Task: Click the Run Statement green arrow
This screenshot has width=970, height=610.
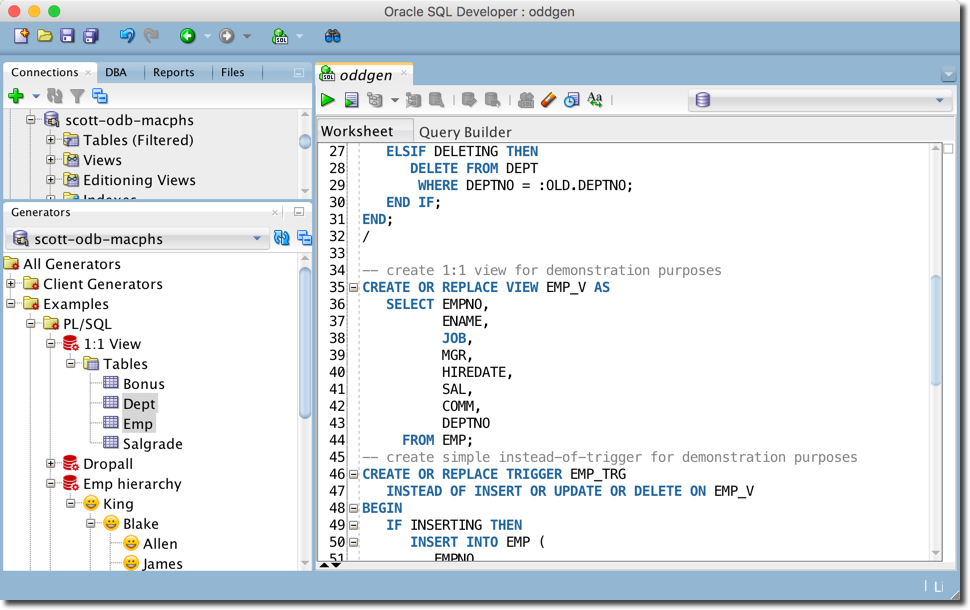Action: coord(327,100)
